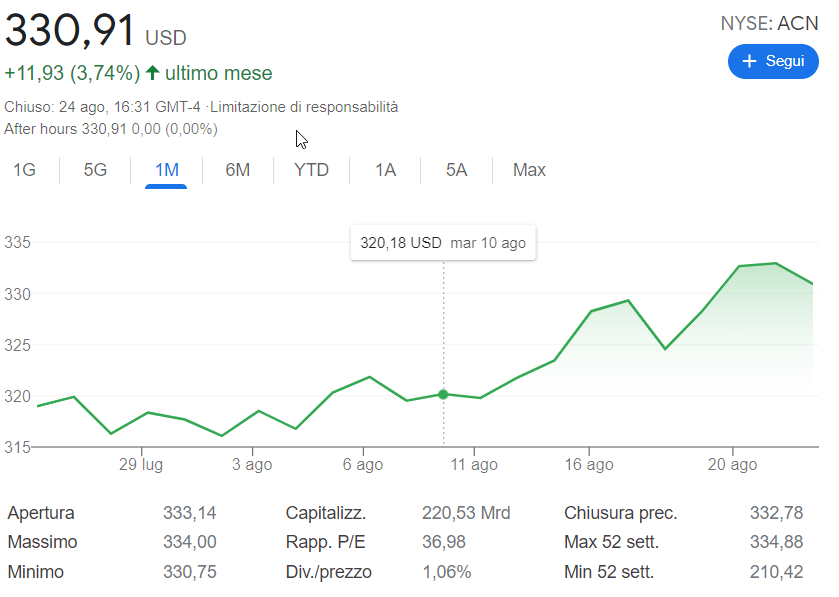839x597 pixels.
Task: Select the 5G time range tab
Action: point(95,170)
